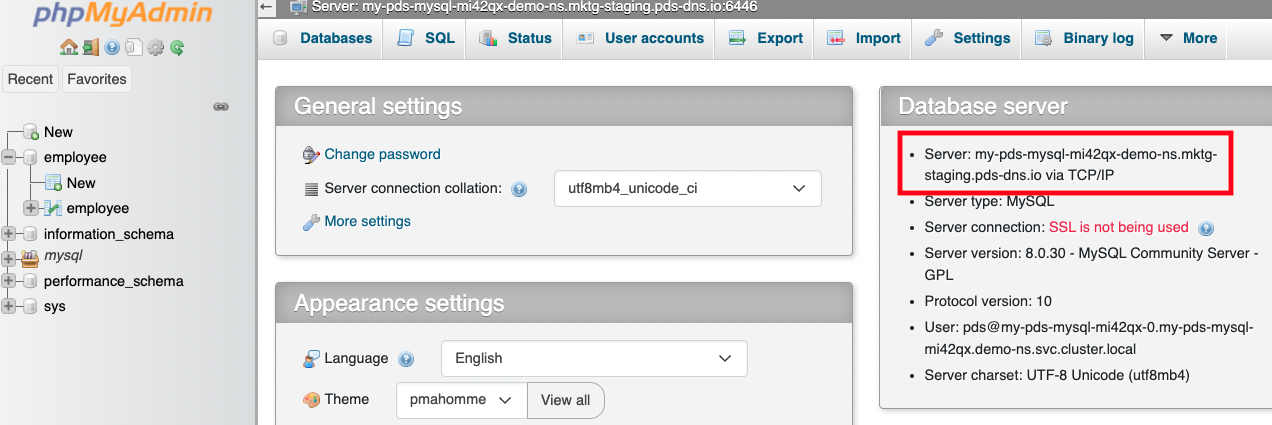Click 'Server charset: UTF-8 Unicode (utf8mb4)' text
This screenshot has width=1272, height=425.
1057,375
